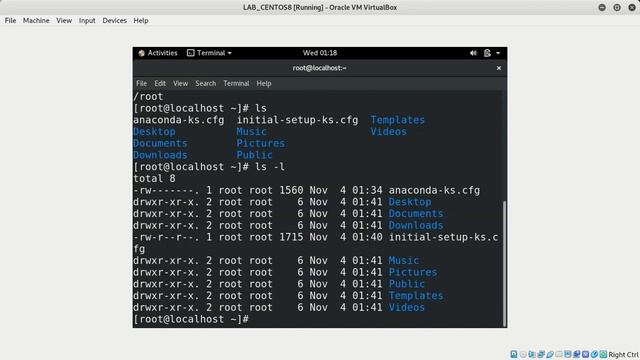Viewport: 640px width, 360px height.
Task: Click the USB devices indicator in VirtualBox status bar
Action: click(x=550, y=354)
